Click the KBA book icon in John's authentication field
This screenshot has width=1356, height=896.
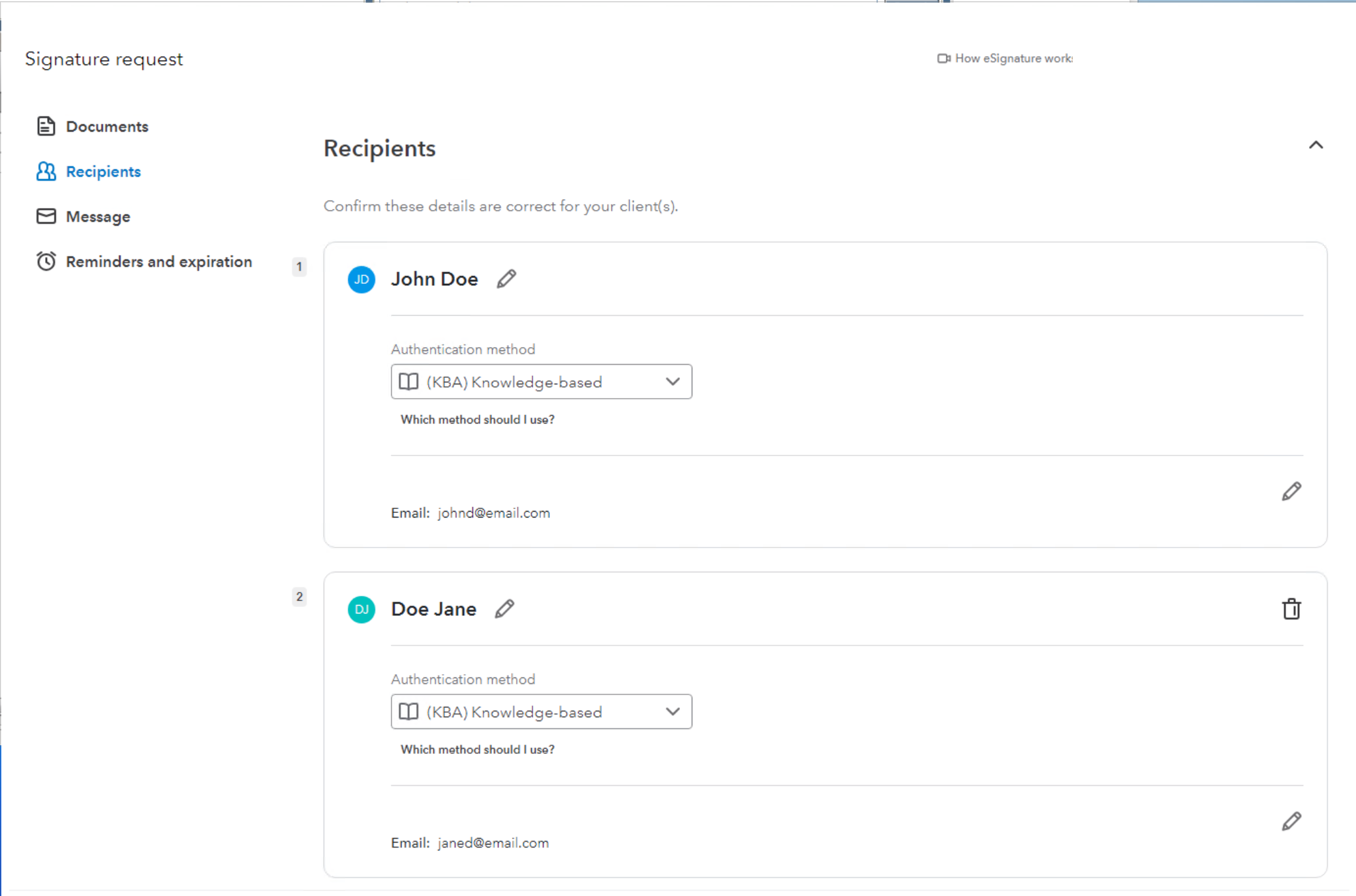pos(408,382)
